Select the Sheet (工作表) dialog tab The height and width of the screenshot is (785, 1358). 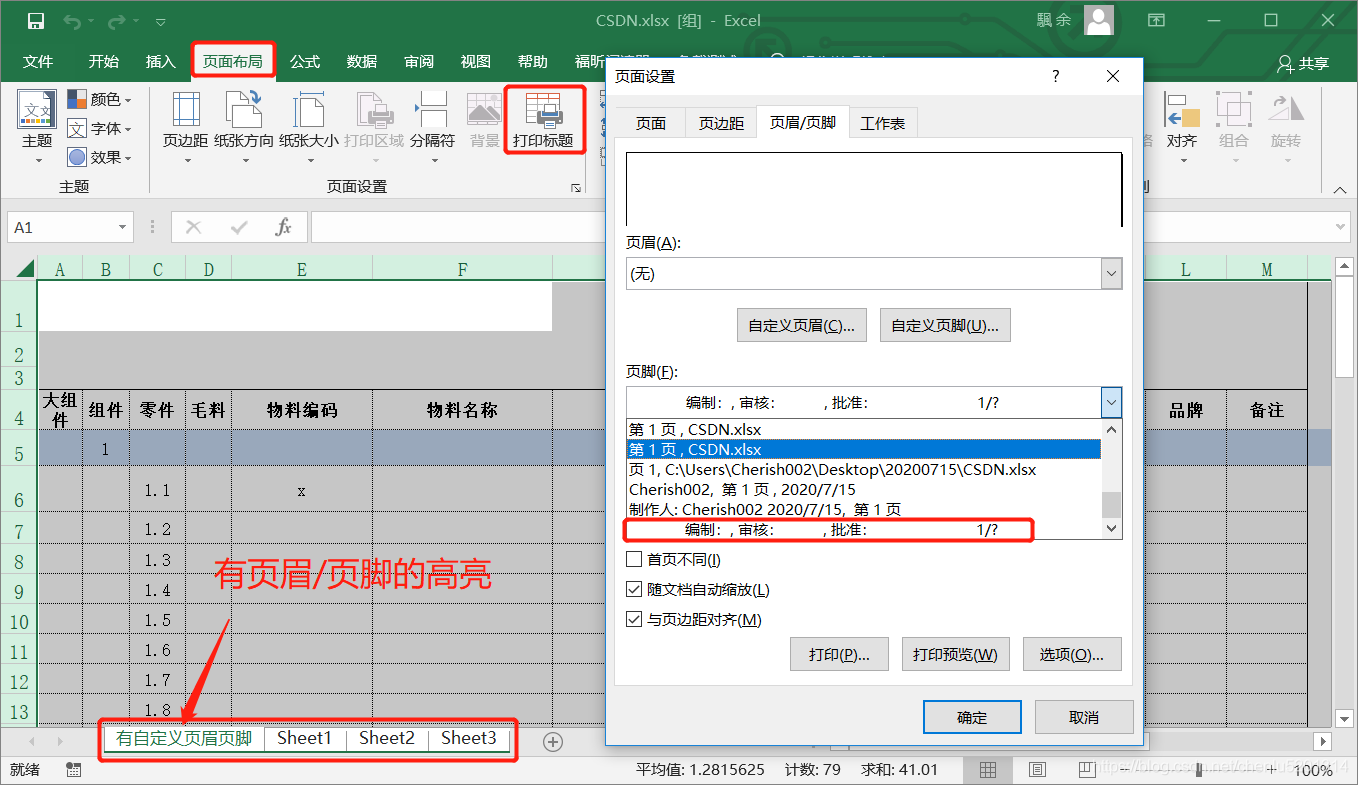[883, 123]
